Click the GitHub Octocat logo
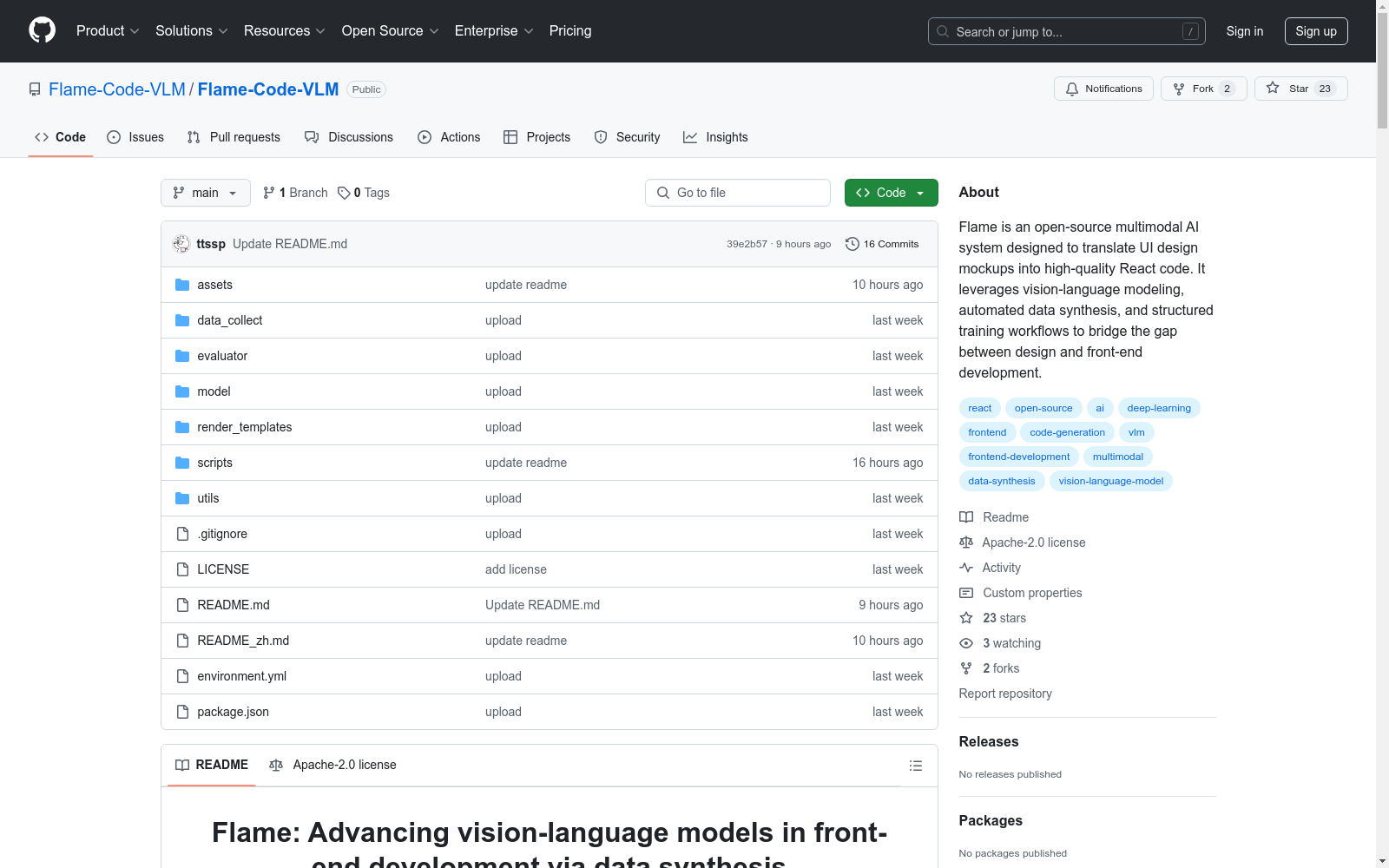The width and height of the screenshot is (1389, 868). point(42,30)
